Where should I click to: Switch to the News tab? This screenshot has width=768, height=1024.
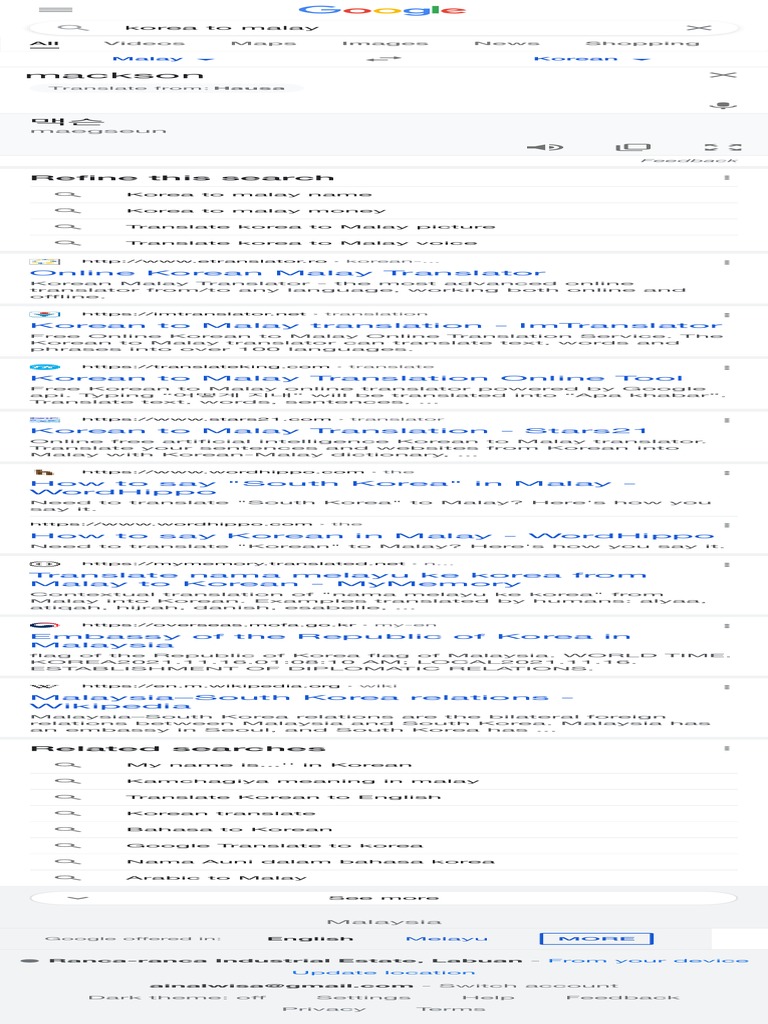click(507, 43)
